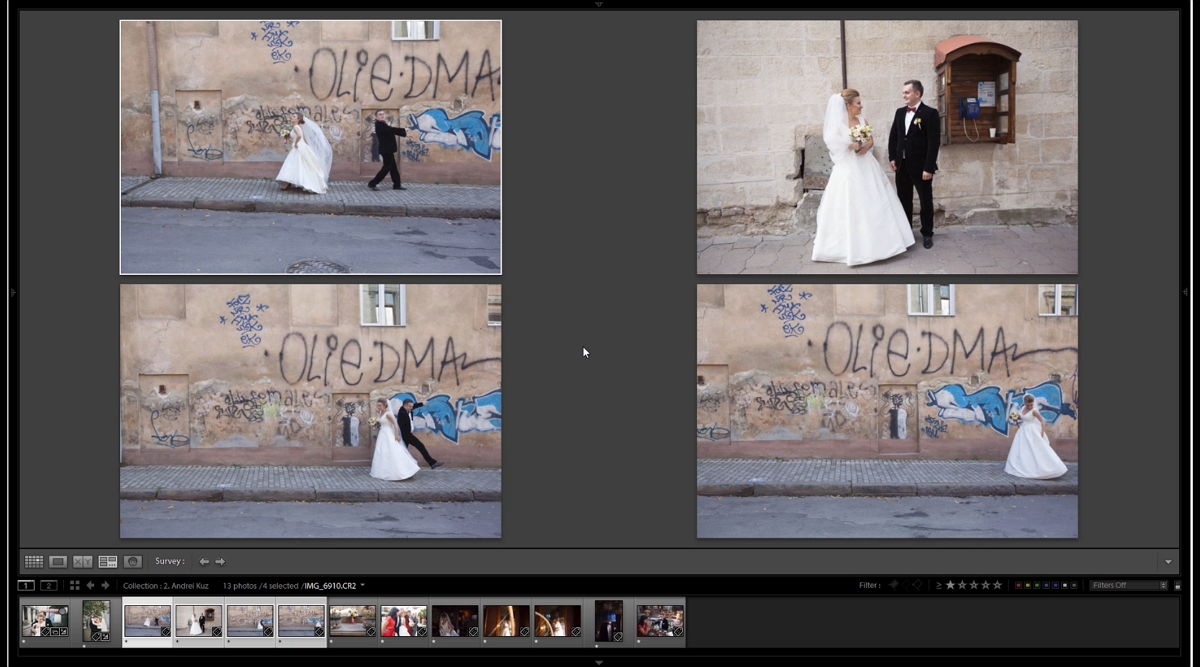Select previous photo arrow in Survey toolbar

coord(204,562)
